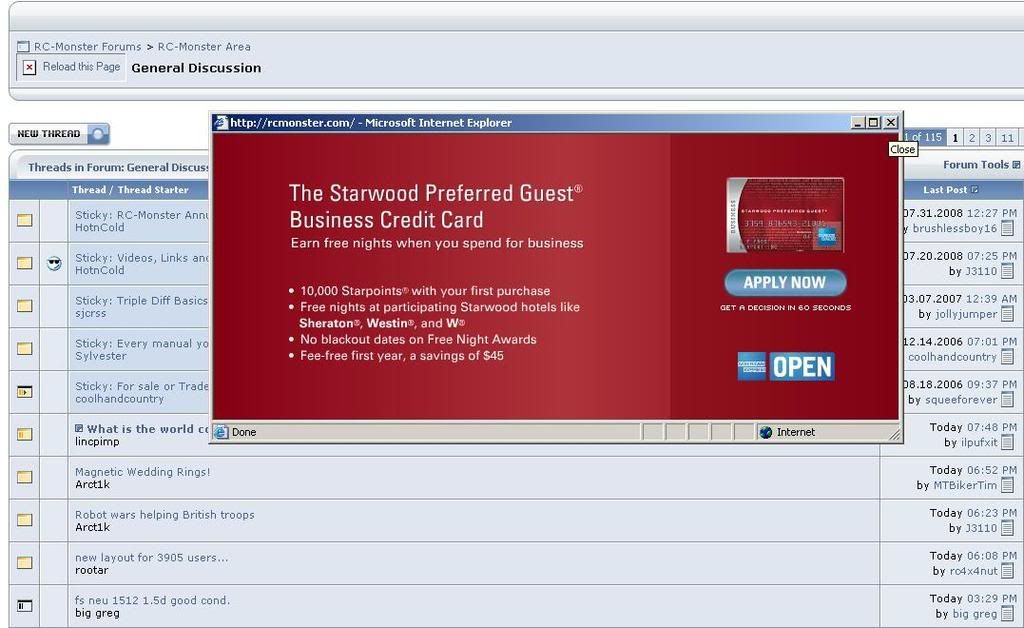Sort threads by Last Post column

pyautogui.click(x=945, y=189)
